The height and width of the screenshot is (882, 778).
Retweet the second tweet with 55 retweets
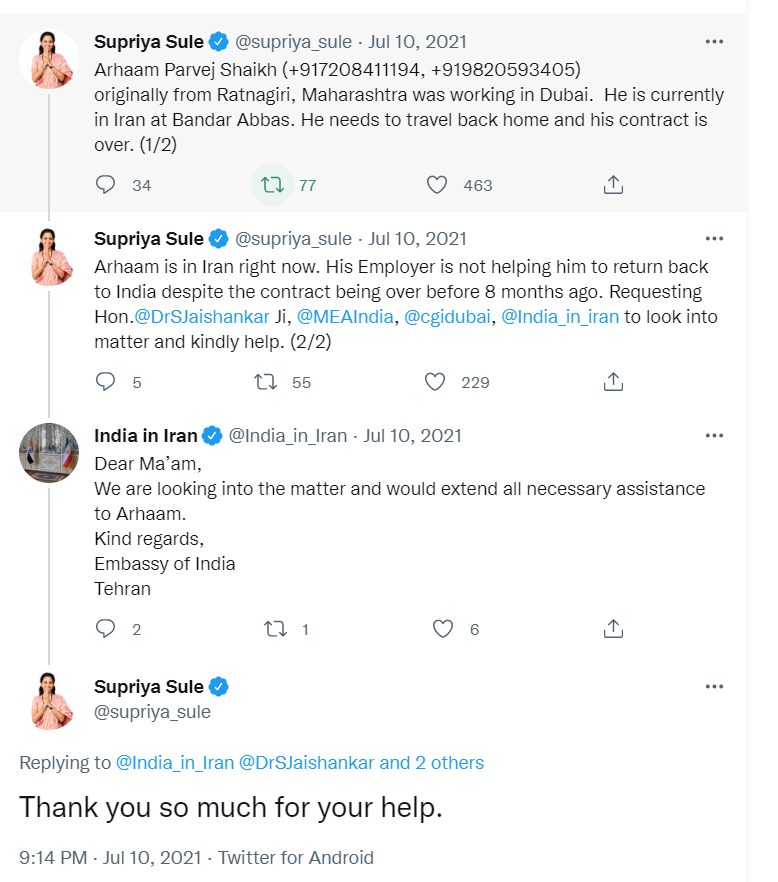pos(266,382)
